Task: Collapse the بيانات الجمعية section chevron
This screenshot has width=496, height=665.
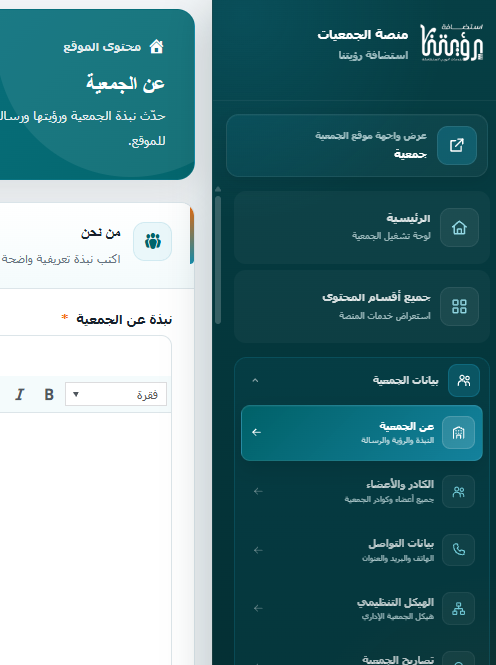Action: [x=255, y=380]
